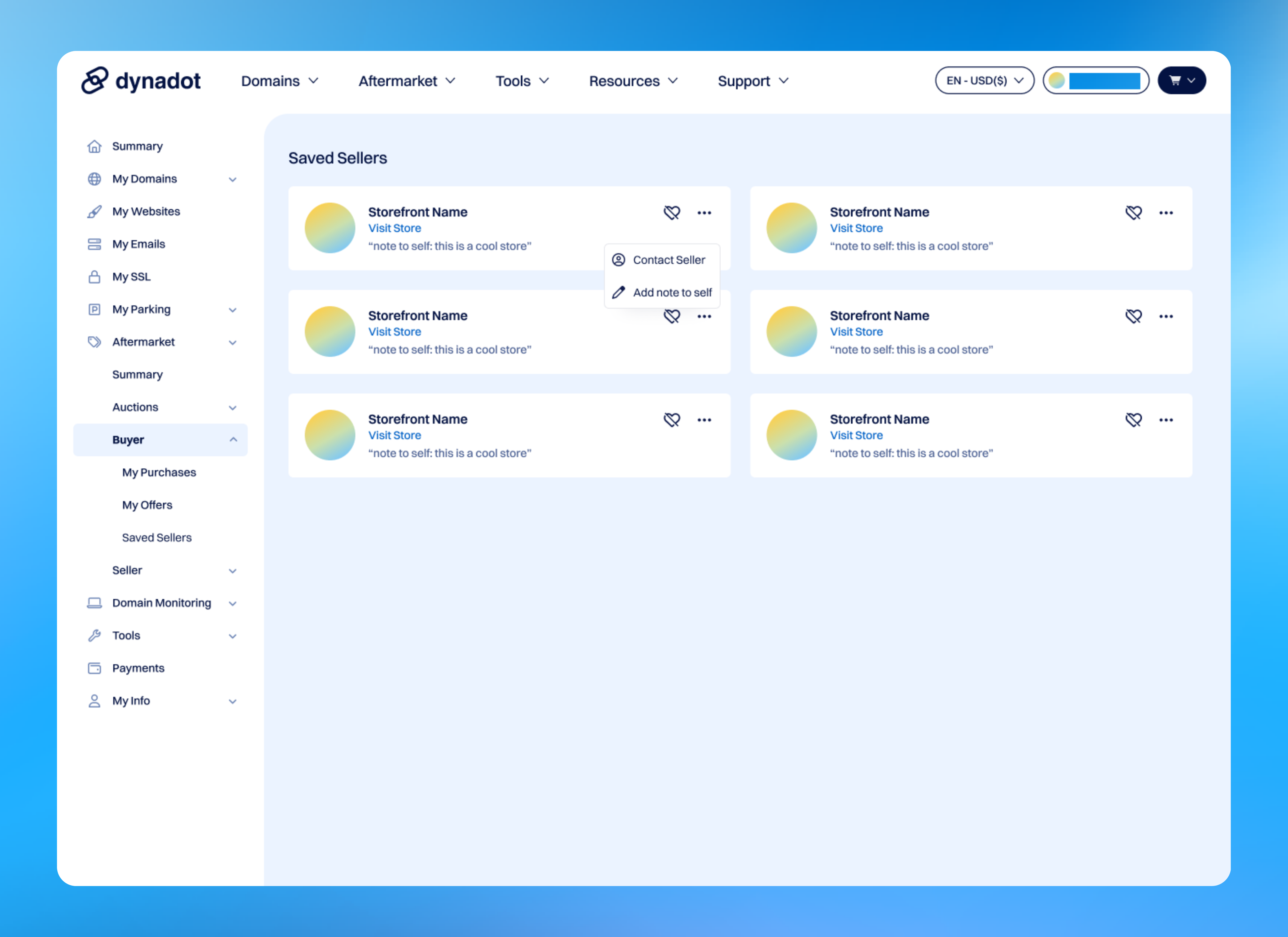Click the Payments wallet icon

point(94,668)
